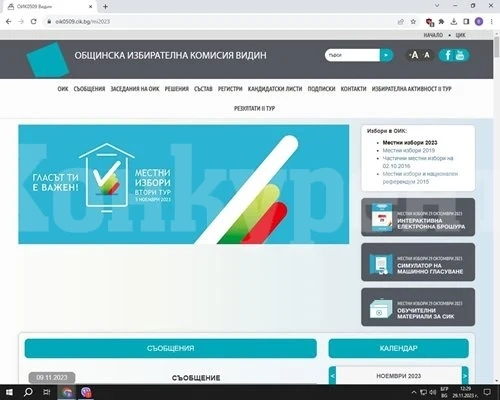Viewport: 500px width, 400px height.
Task: Open Viber icon in taskbar
Action: coord(86,392)
